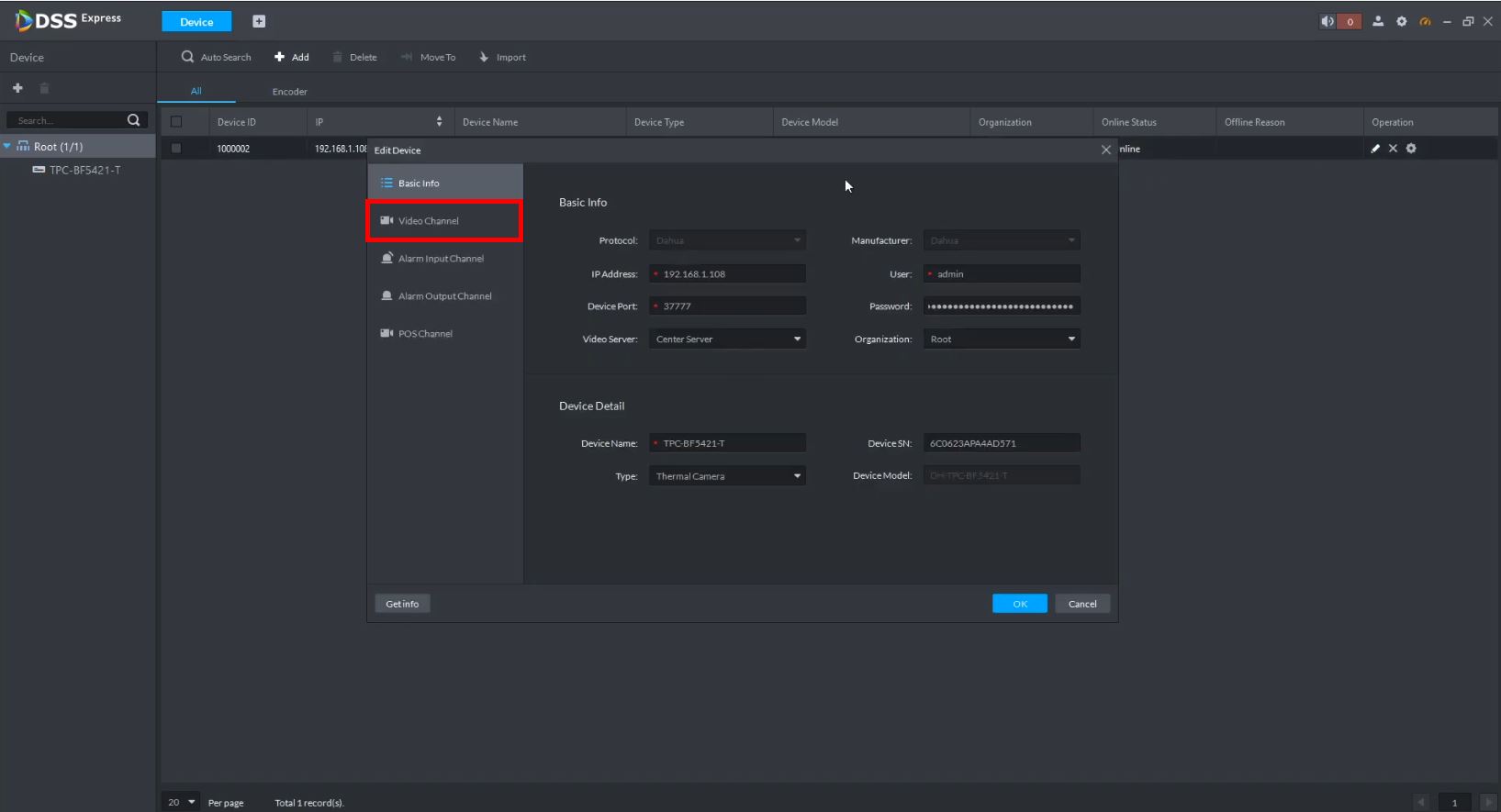
Task: Expand the Organization dropdown showing Root
Action: coord(1001,339)
